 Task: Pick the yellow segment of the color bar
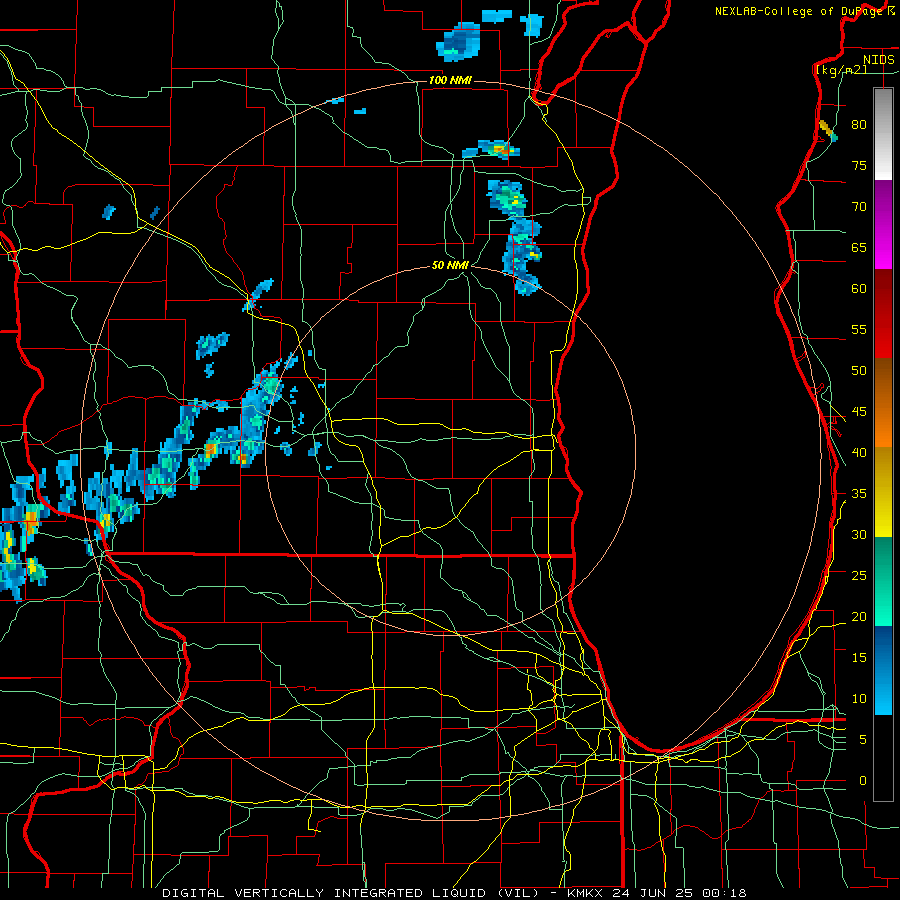883,492
